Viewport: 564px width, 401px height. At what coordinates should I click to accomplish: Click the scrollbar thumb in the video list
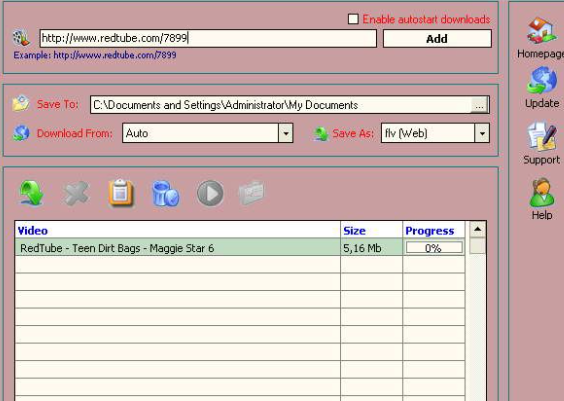(478, 246)
